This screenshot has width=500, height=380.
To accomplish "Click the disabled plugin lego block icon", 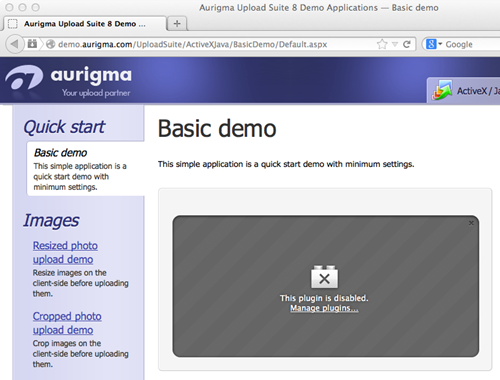I will pyautogui.click(x=324, y=277).
